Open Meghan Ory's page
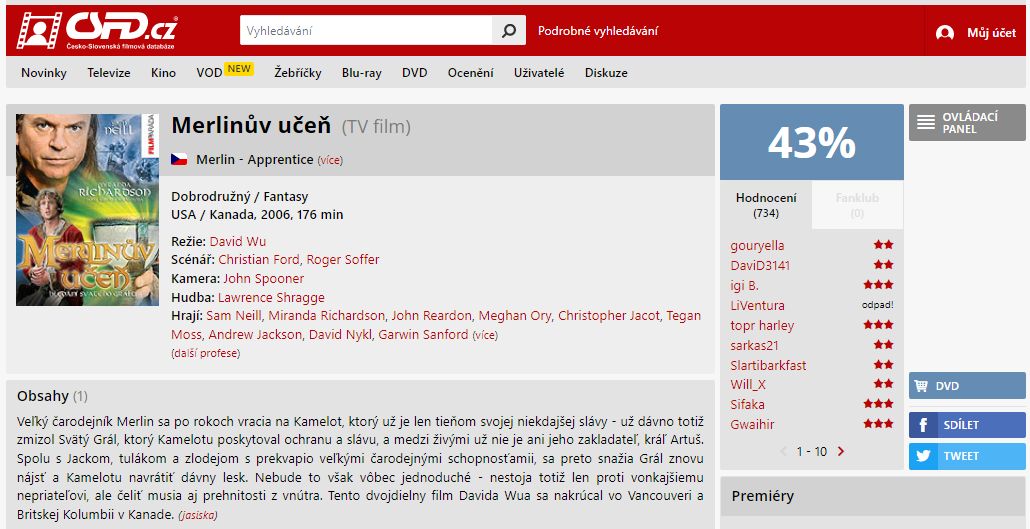 515,316
